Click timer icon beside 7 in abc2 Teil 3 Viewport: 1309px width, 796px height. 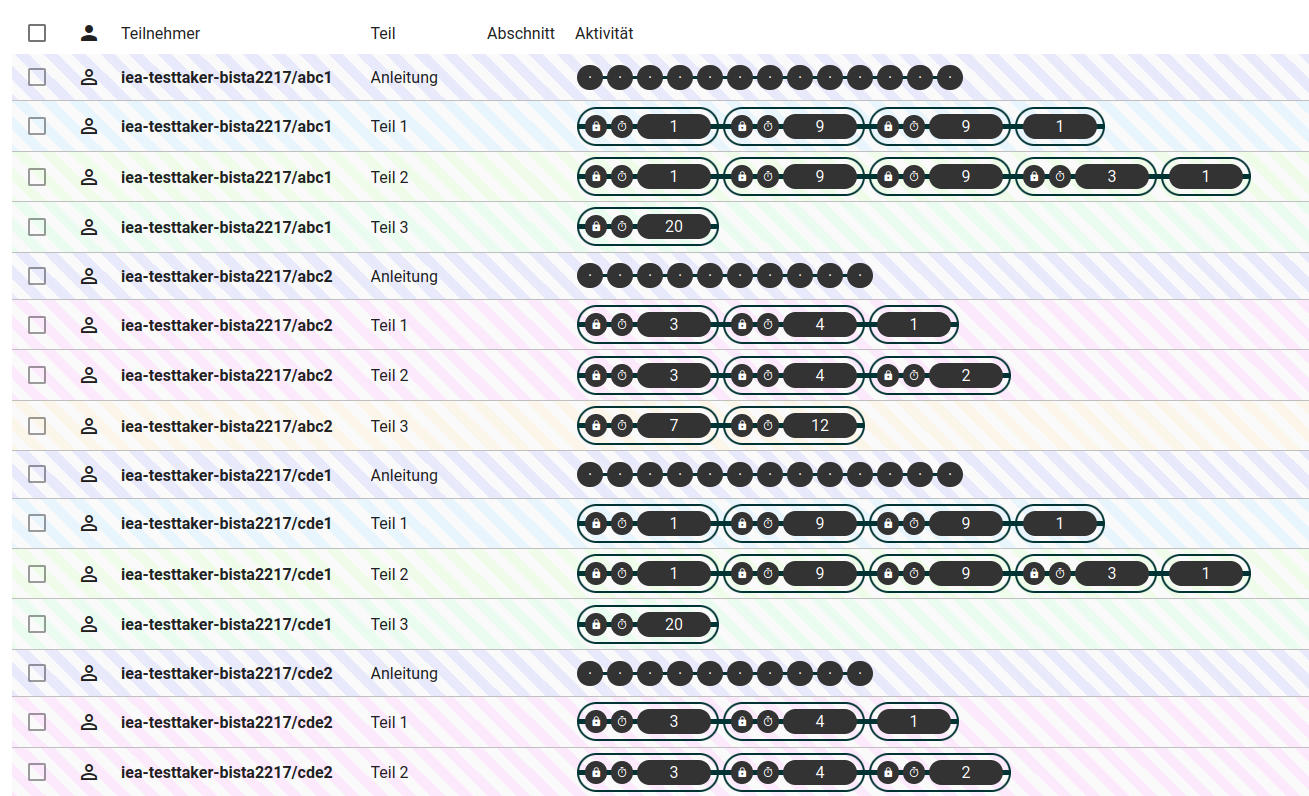pyautogui.click(x=622, y=426)
